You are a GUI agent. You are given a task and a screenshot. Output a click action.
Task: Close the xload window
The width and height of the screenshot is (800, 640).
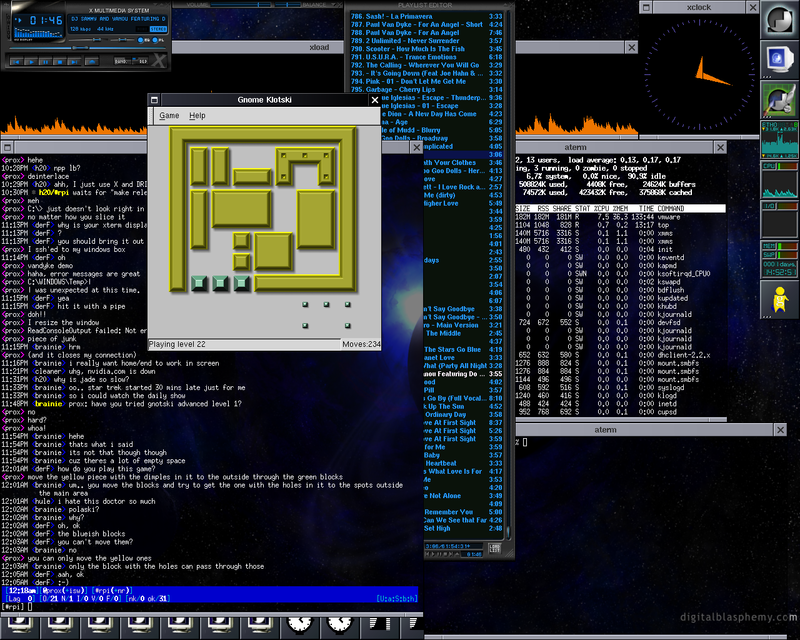pyautogui.click(x=632, y=47)
